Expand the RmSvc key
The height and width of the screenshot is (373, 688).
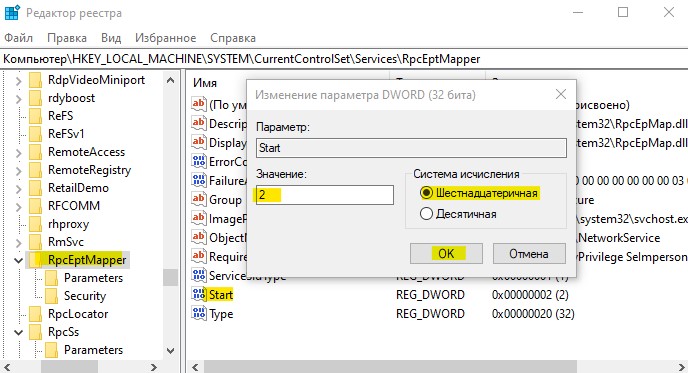click(x=18, y=243)
